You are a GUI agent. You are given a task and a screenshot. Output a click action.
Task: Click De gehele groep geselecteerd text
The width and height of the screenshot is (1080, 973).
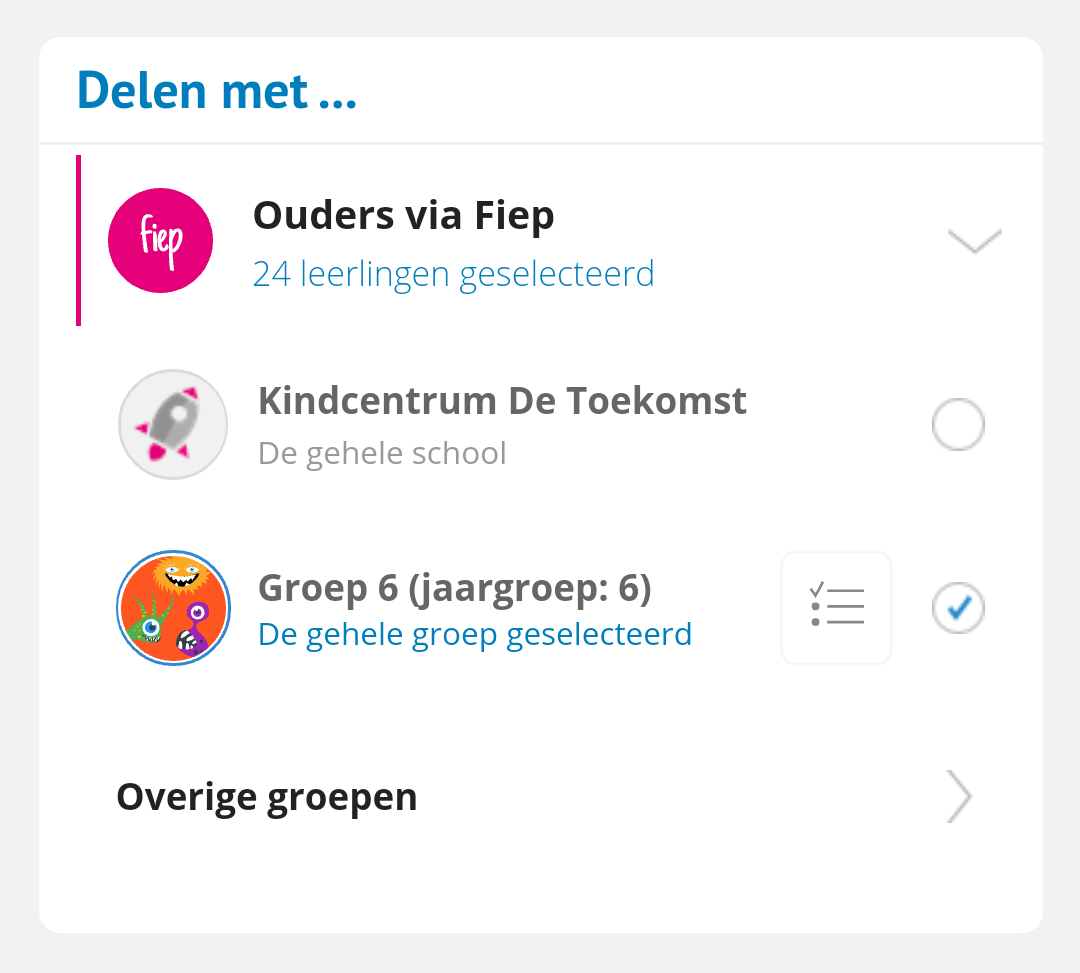475,634
